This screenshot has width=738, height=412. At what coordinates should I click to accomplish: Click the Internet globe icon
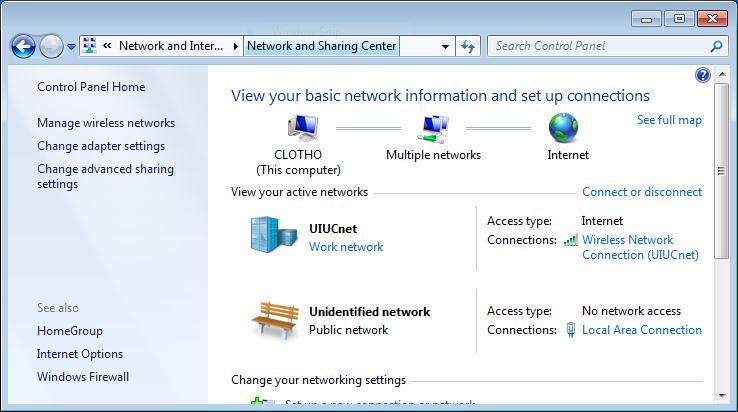coord(564,128)
